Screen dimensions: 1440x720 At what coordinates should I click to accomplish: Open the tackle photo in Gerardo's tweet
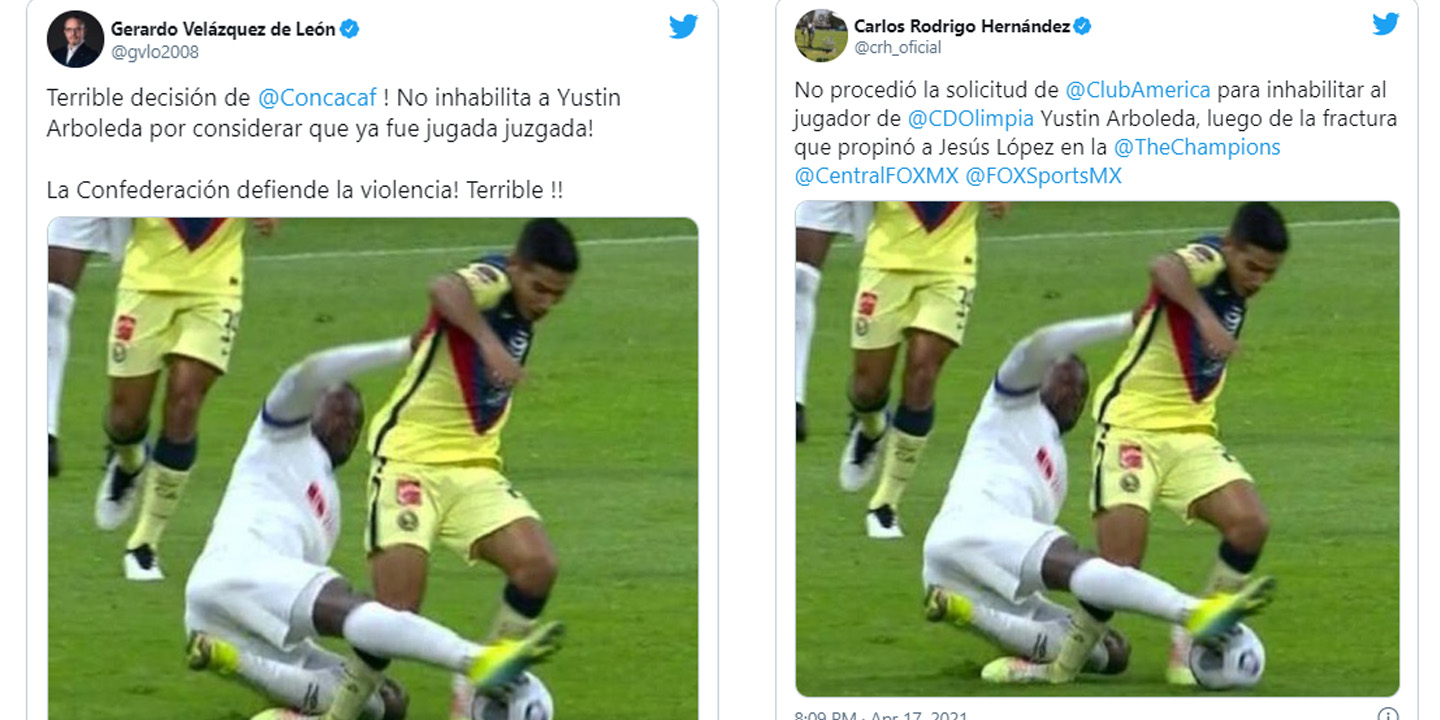click(372, 468)
